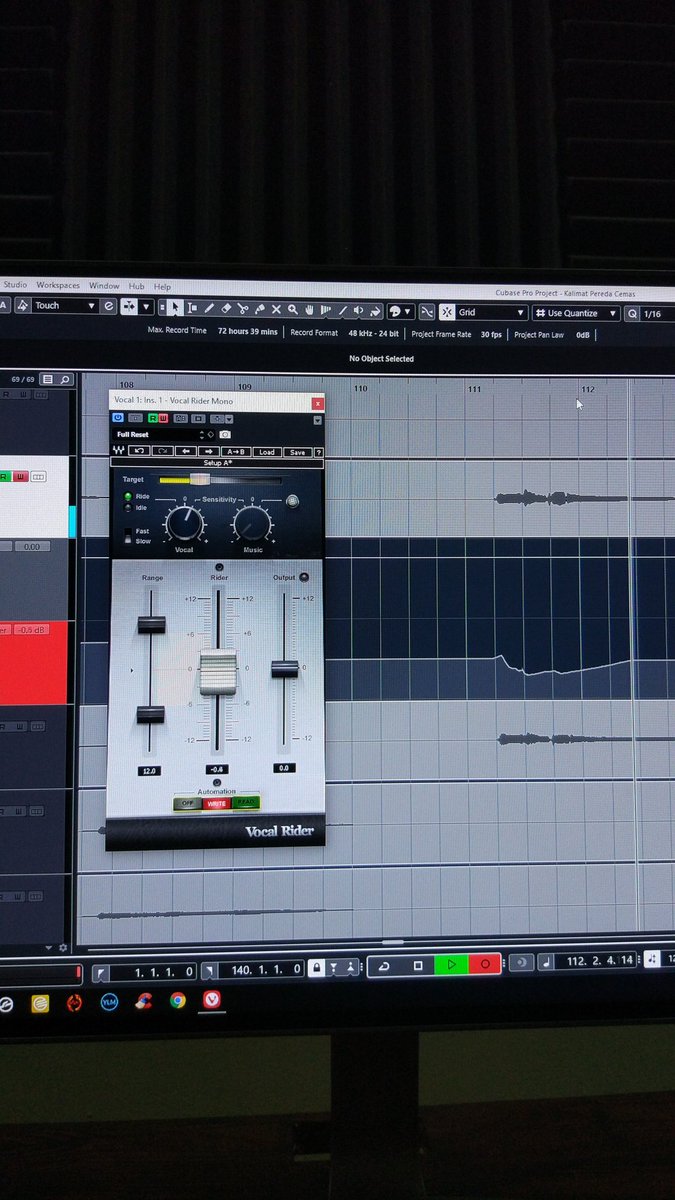The image size is (675, 1200).
Task: Click the green transport Play button
Action: (x=452, y=964)
